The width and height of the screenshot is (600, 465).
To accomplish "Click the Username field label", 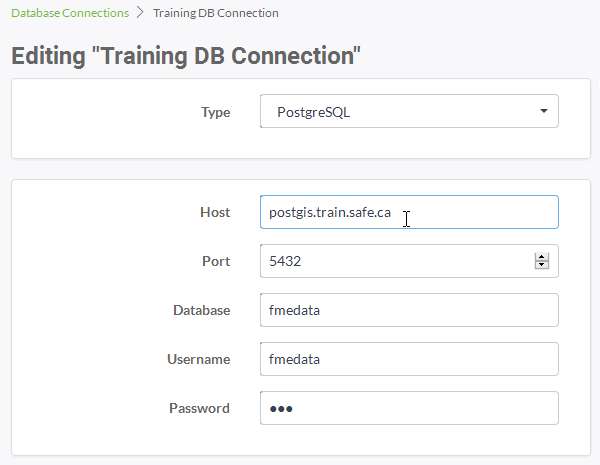I will pos(199,359).
